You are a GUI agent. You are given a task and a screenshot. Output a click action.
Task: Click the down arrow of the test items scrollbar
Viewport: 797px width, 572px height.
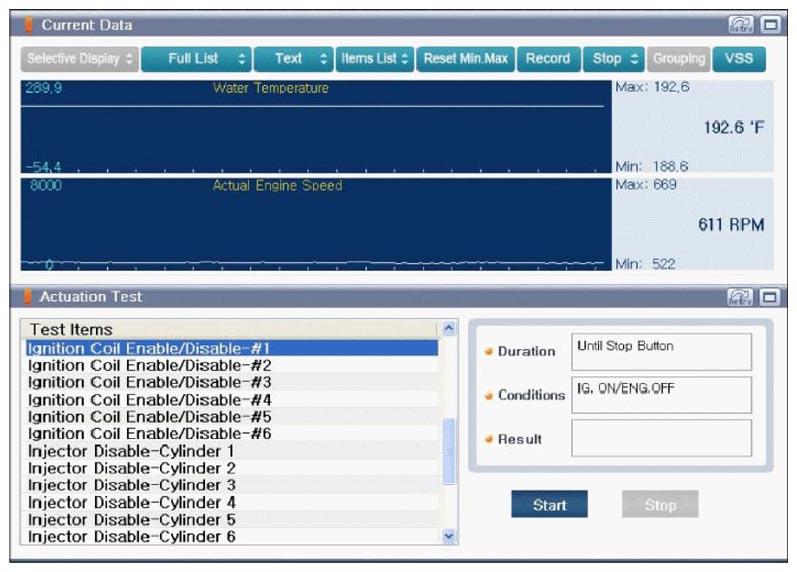click(449, 536)
